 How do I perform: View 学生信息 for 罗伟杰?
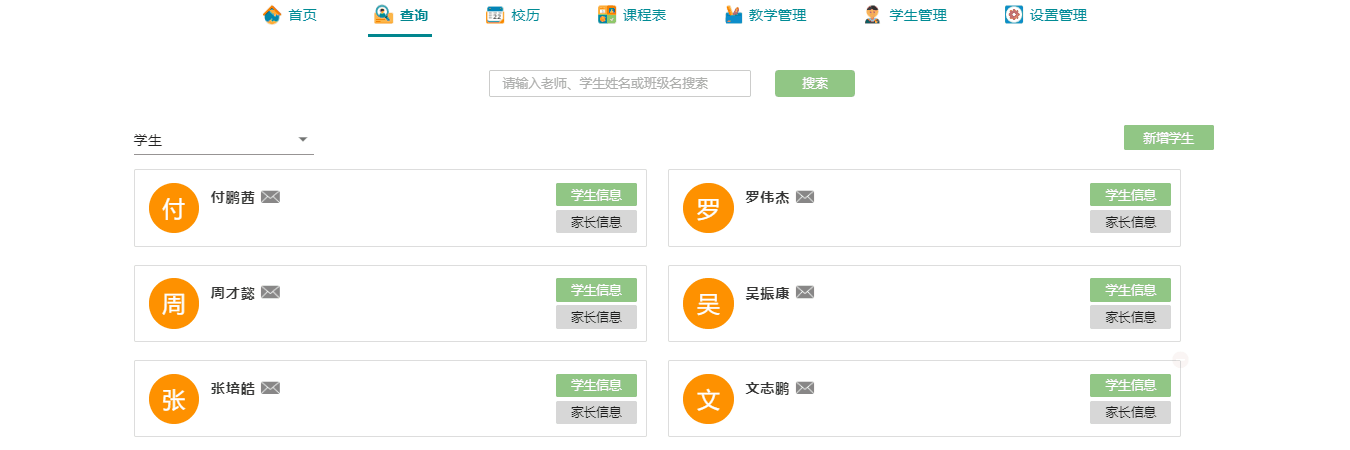pyautogui.click(x=1130, y=195)
